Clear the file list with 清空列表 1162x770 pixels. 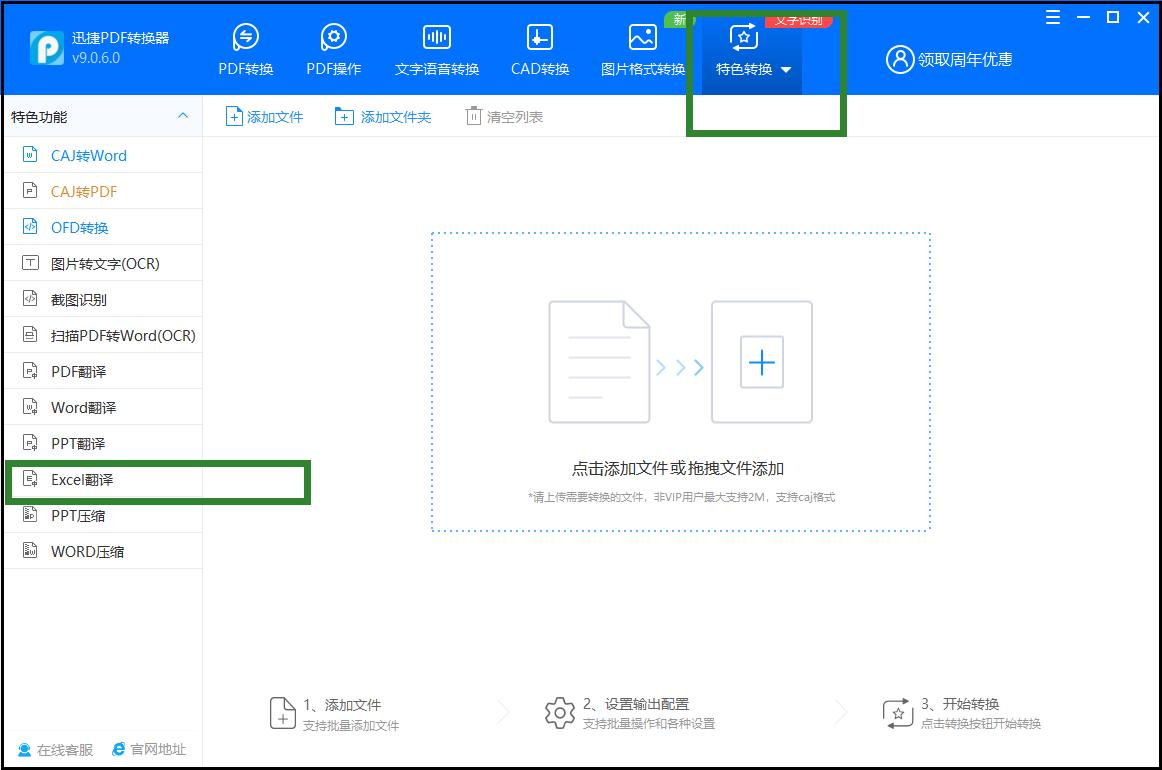point(504,116)
